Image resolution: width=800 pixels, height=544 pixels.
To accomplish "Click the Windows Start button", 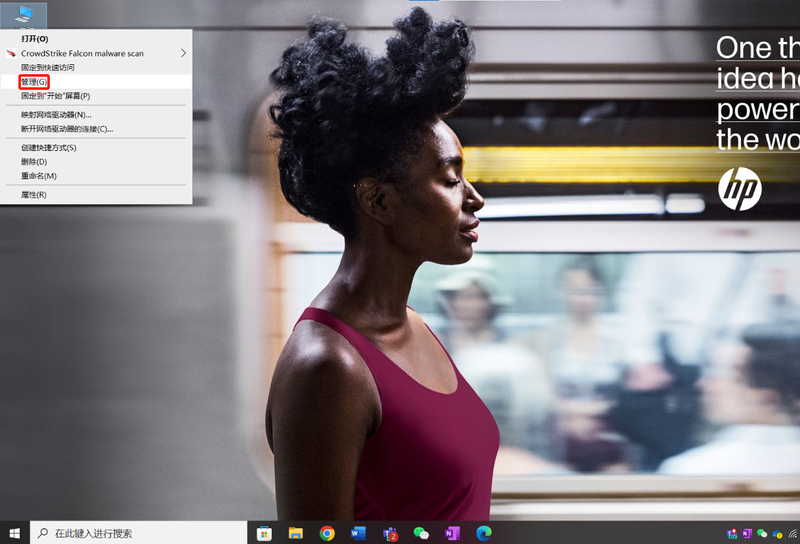I will click(x=14, y=533).
